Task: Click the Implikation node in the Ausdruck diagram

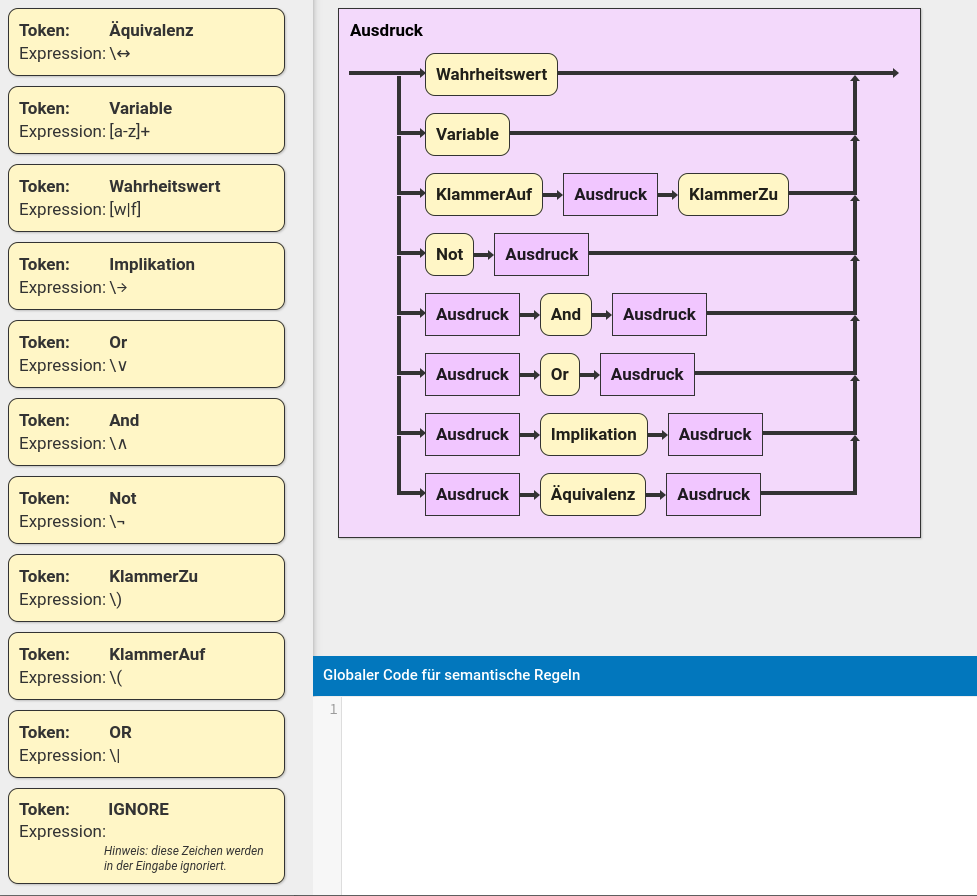Action: 594,434
